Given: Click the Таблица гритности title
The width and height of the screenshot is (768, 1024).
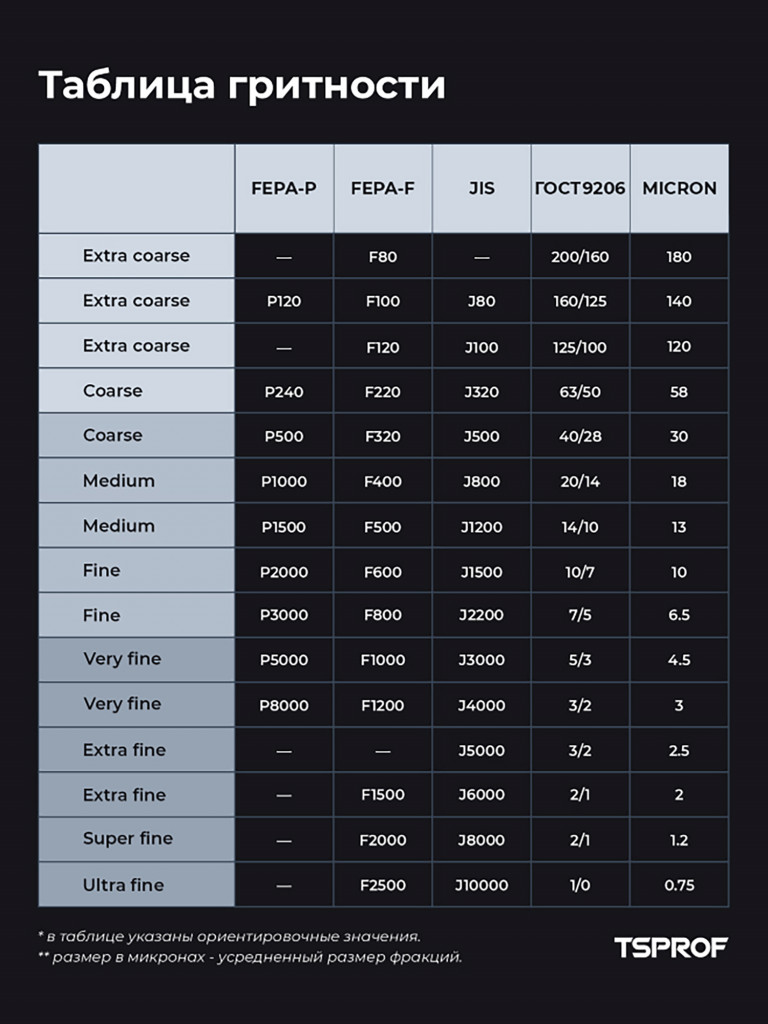Looking at the screenshot, I should click(x=242, y=86).
